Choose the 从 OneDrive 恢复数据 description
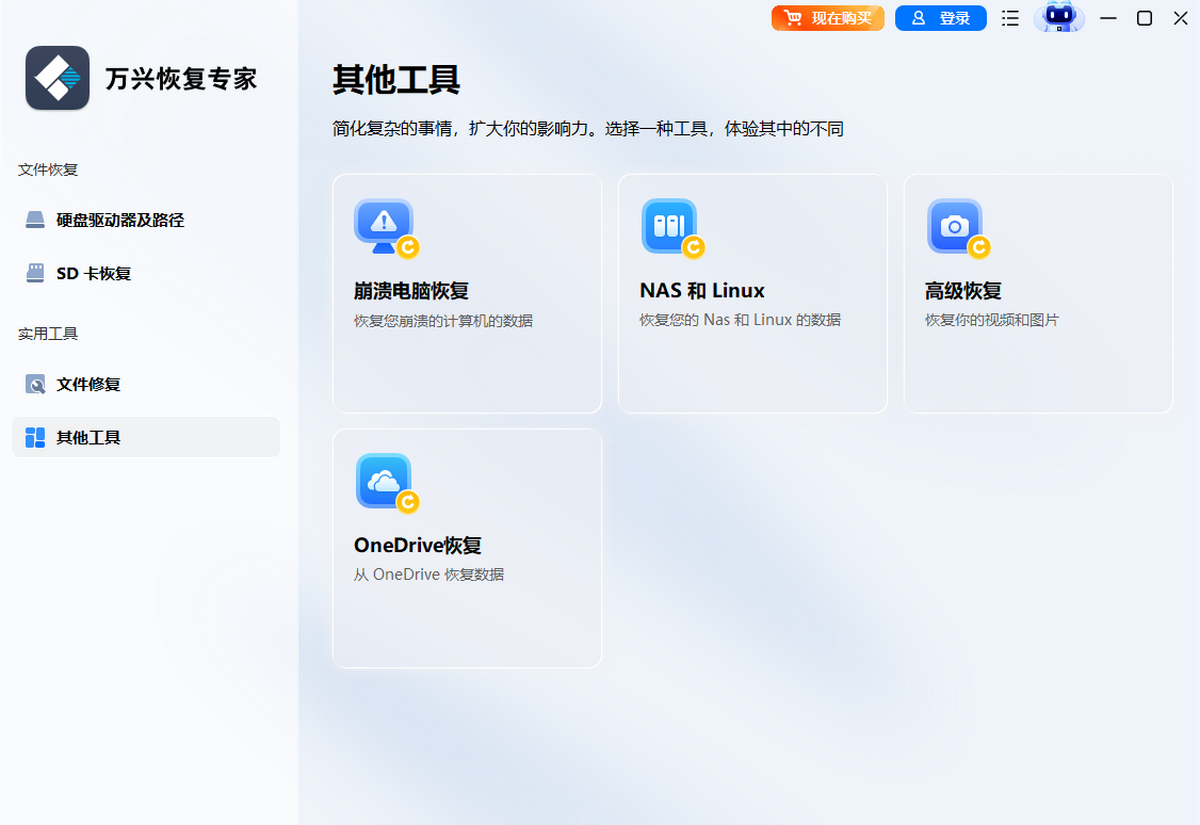The height and width of the screenshot is (825, 1200). click(428, 575)
